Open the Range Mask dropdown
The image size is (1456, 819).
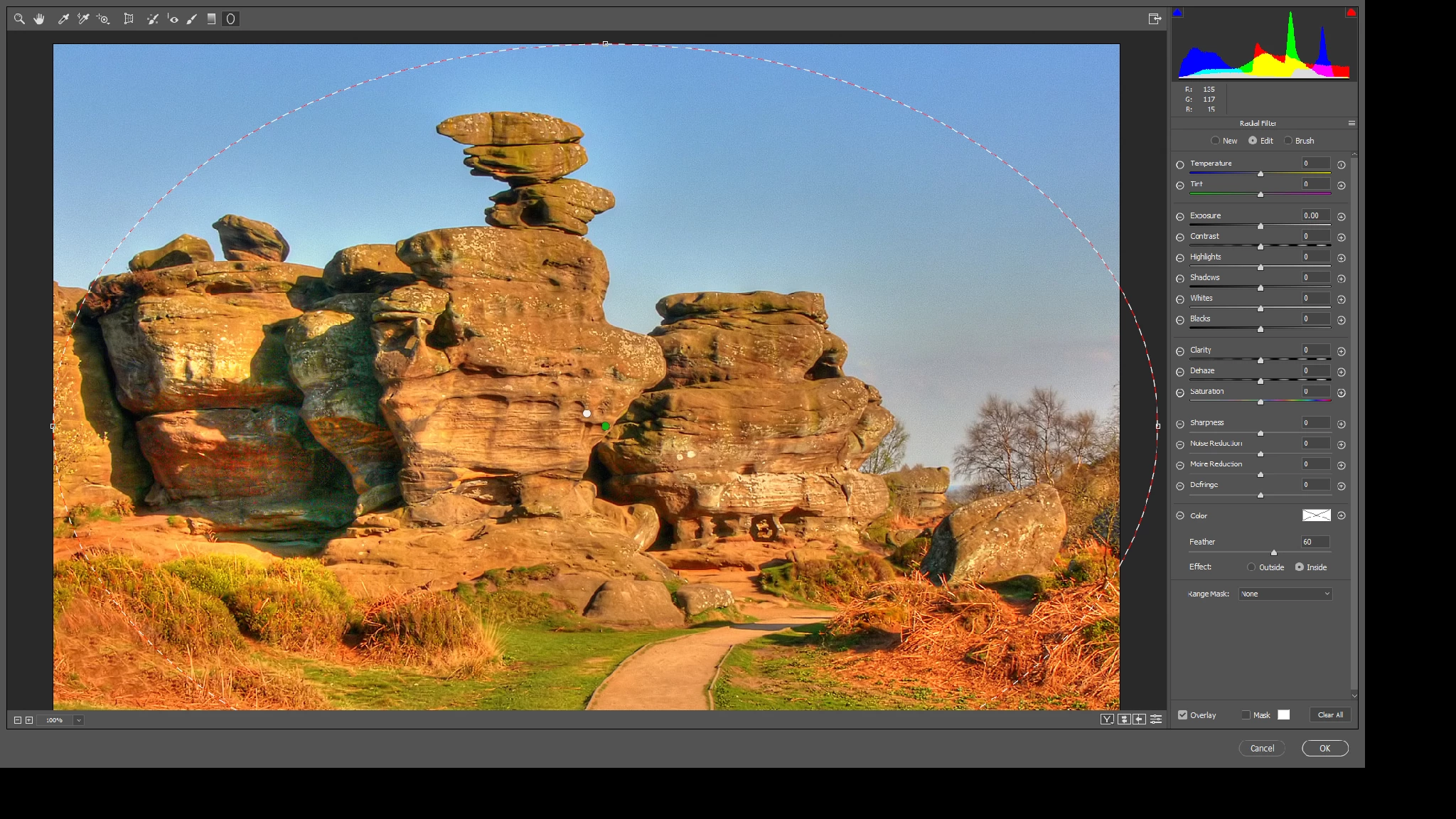click(x=1285, y=594)
